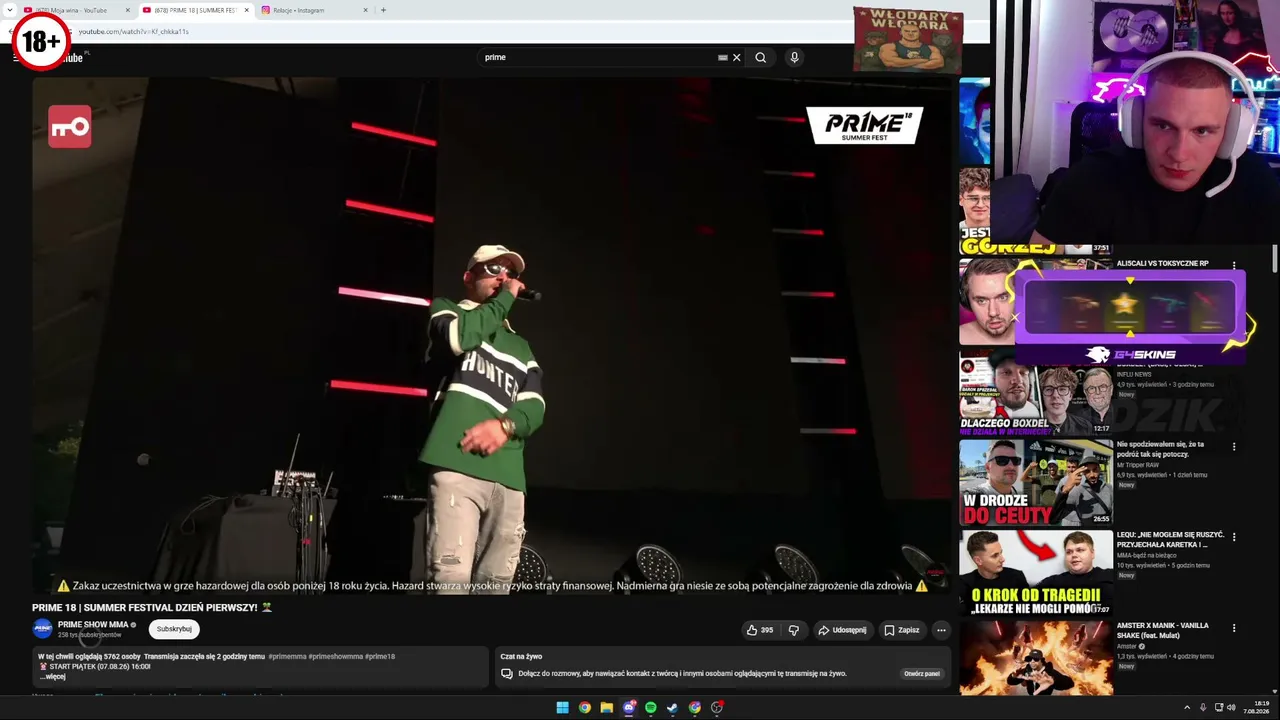Click the volume icon in system tray

tap(1231, 708)
